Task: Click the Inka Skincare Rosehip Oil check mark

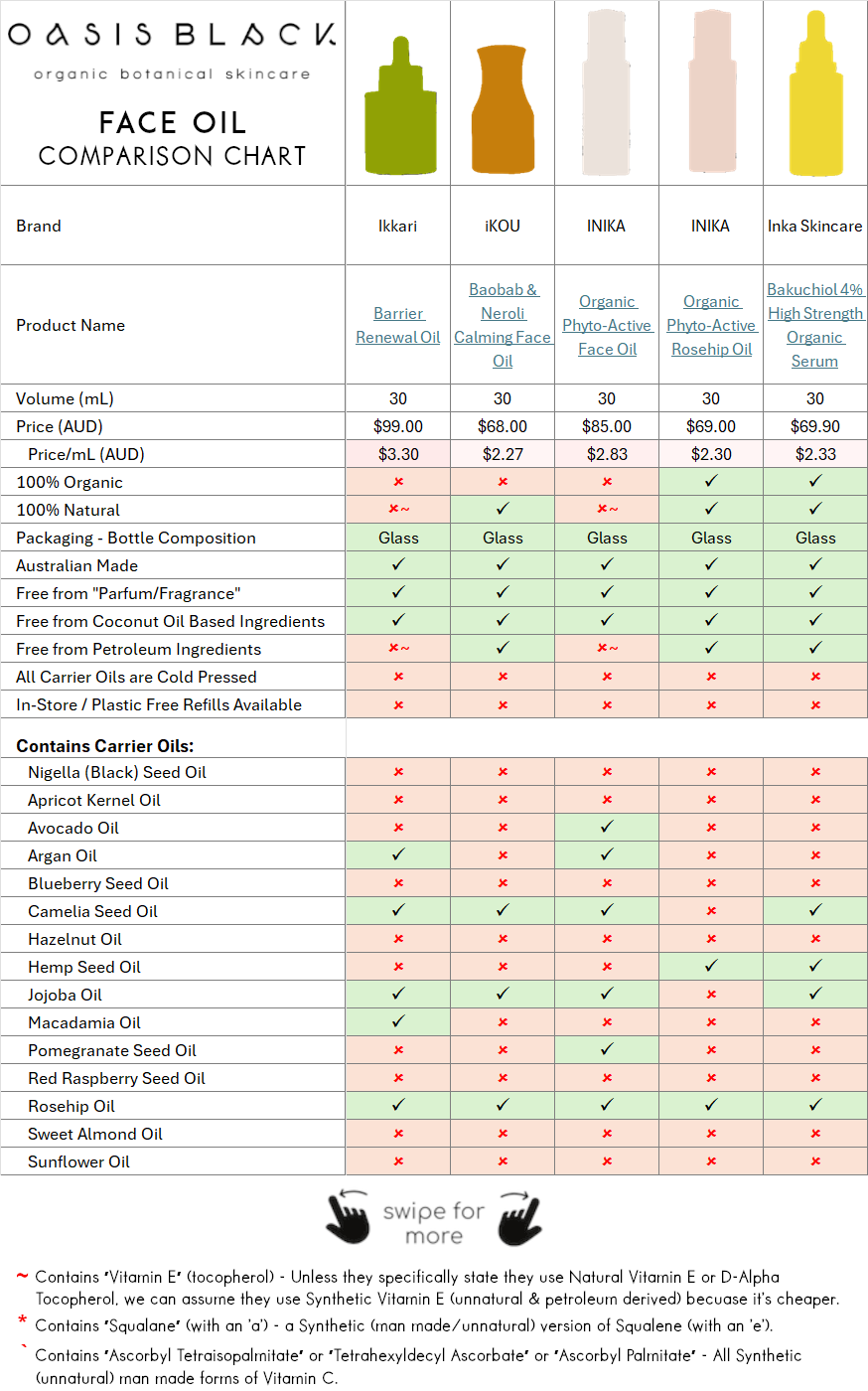Action: [x=815, y=1105]
